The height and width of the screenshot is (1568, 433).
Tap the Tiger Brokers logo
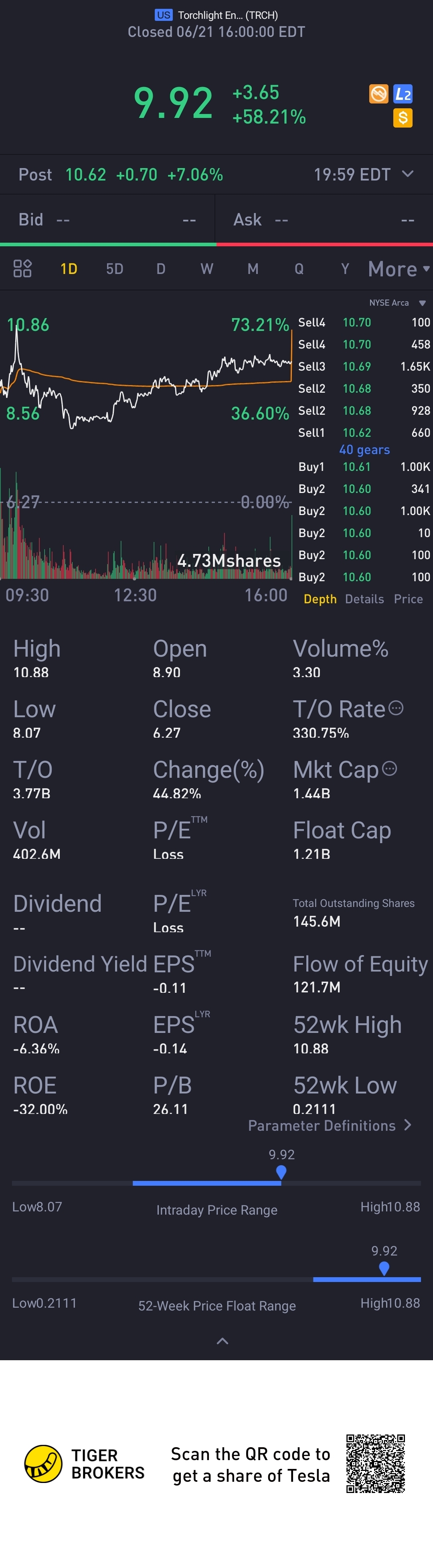[85, 1464]
